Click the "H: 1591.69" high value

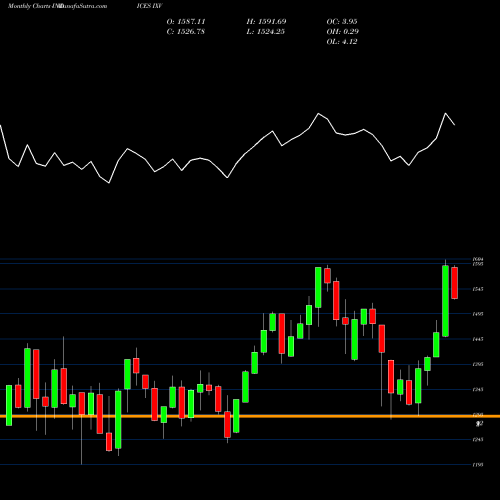point(266,22)
